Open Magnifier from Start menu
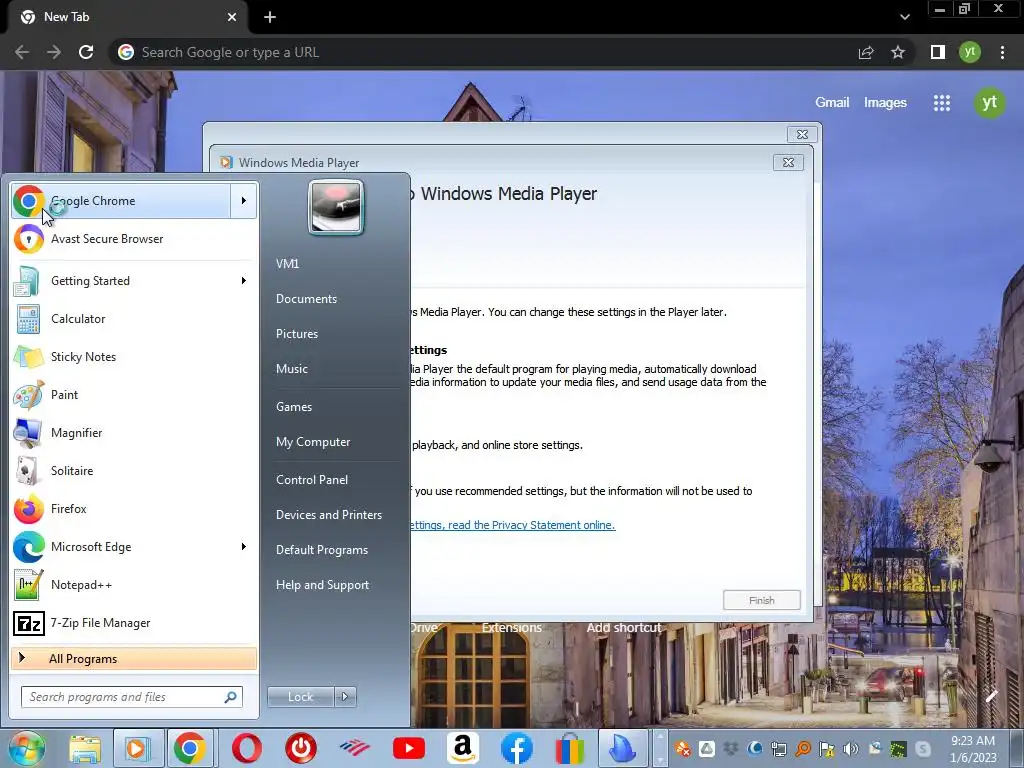This screenshot has height=768, width=1024. (134, 432)
